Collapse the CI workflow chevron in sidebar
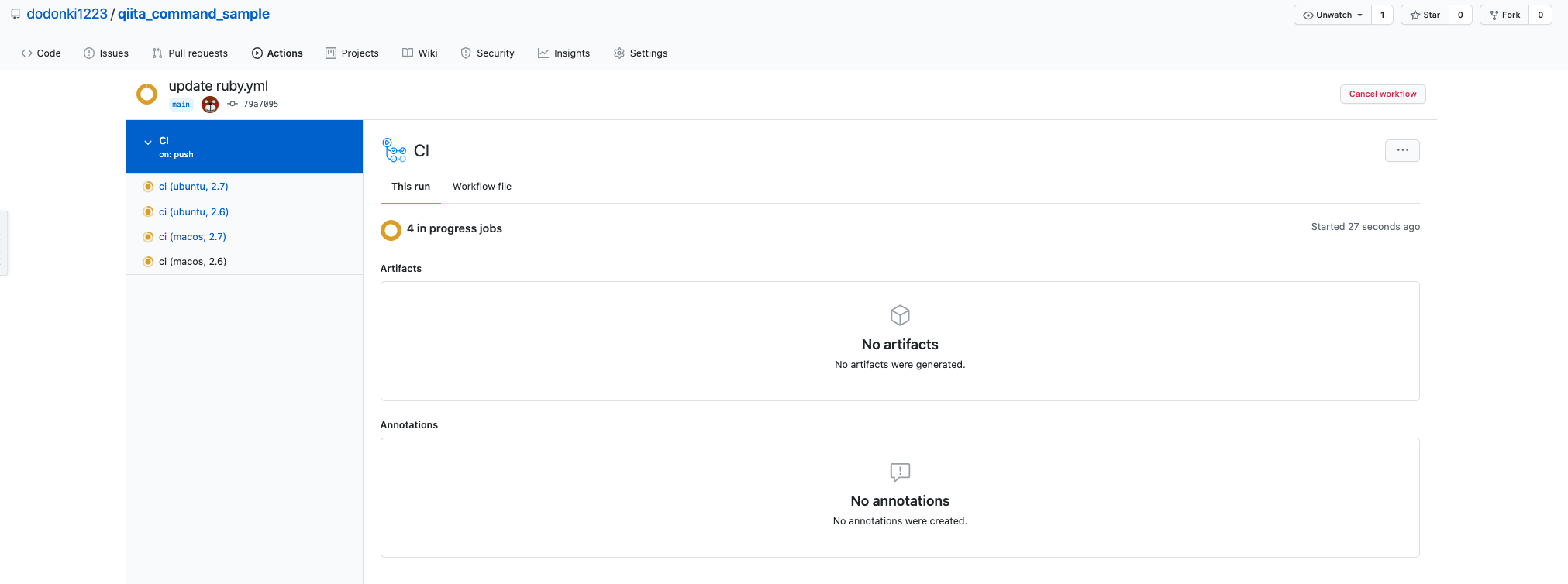The width and height of the screenshot is (1568, 584). pos(148,143)
